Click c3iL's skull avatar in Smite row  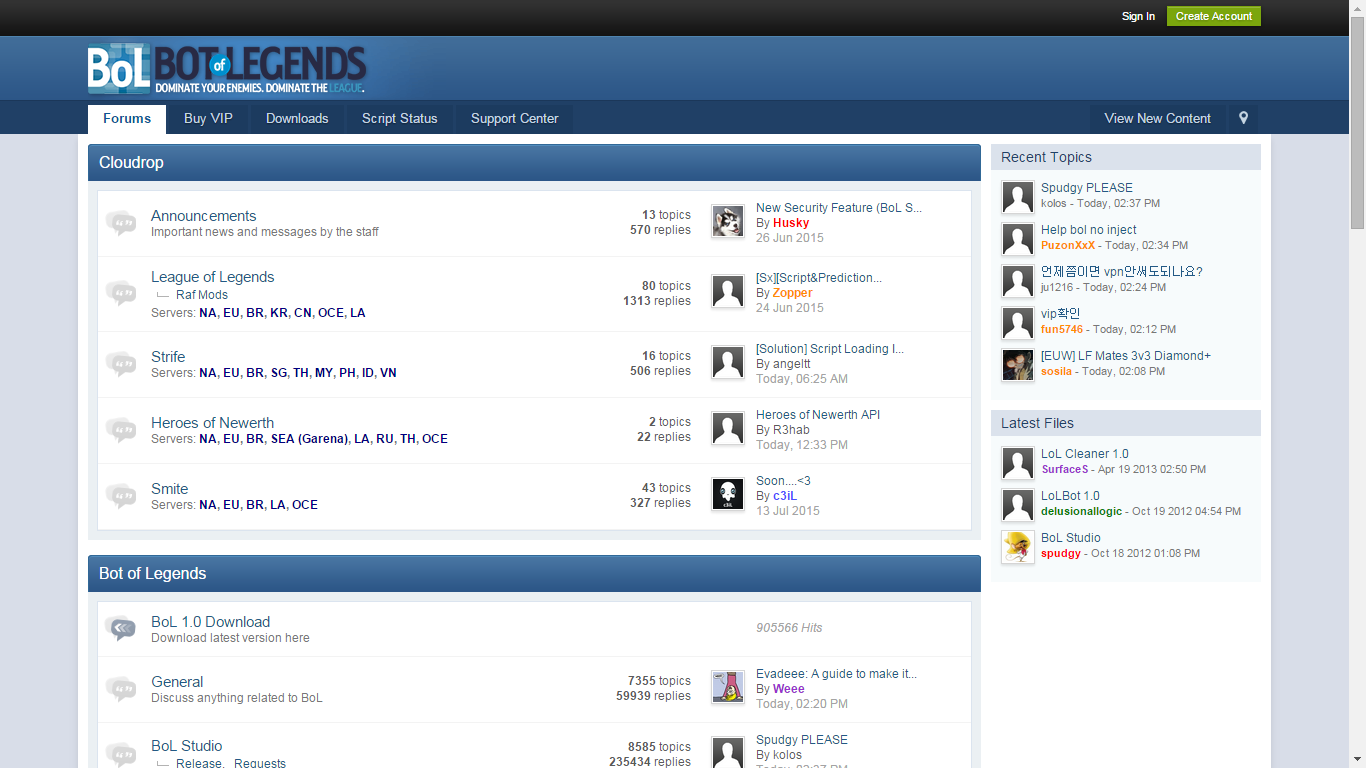727,495
